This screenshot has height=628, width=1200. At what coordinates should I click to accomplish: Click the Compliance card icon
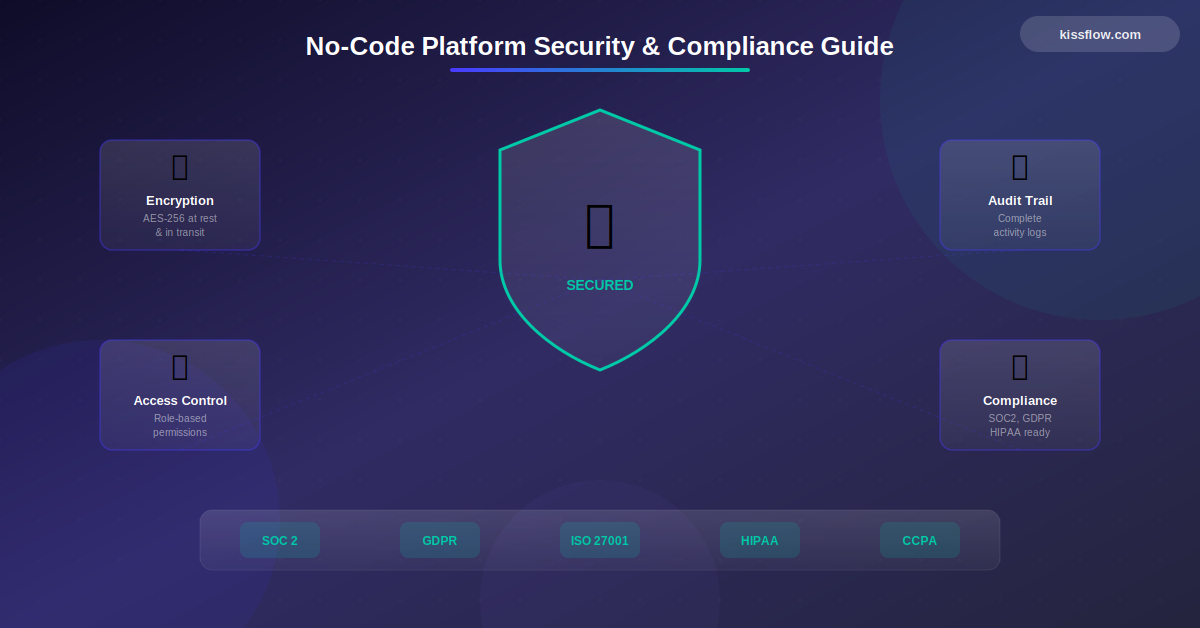[1020, 367]
